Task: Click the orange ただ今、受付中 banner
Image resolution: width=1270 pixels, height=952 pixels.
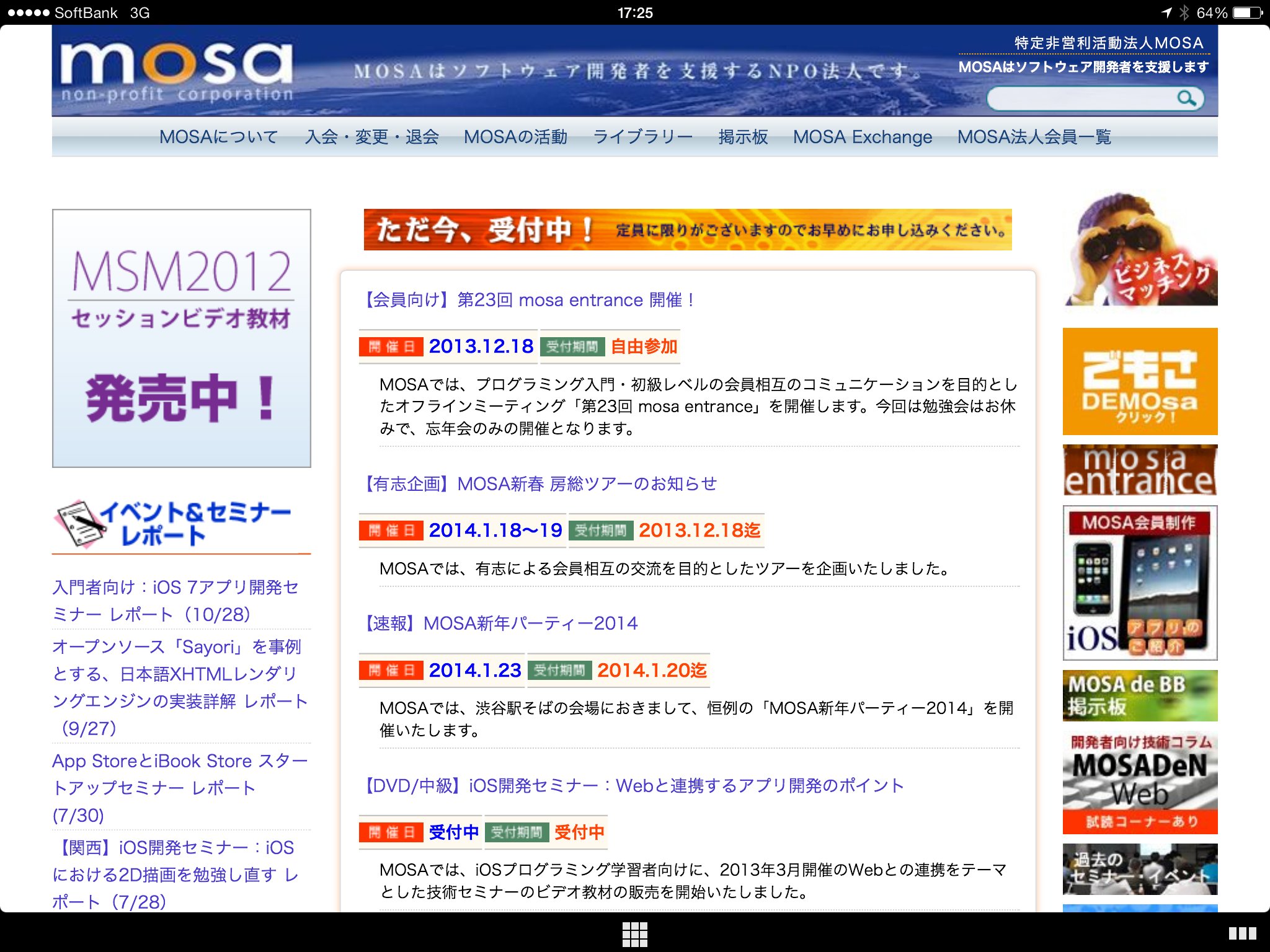Action: click(x=687, y=230)
